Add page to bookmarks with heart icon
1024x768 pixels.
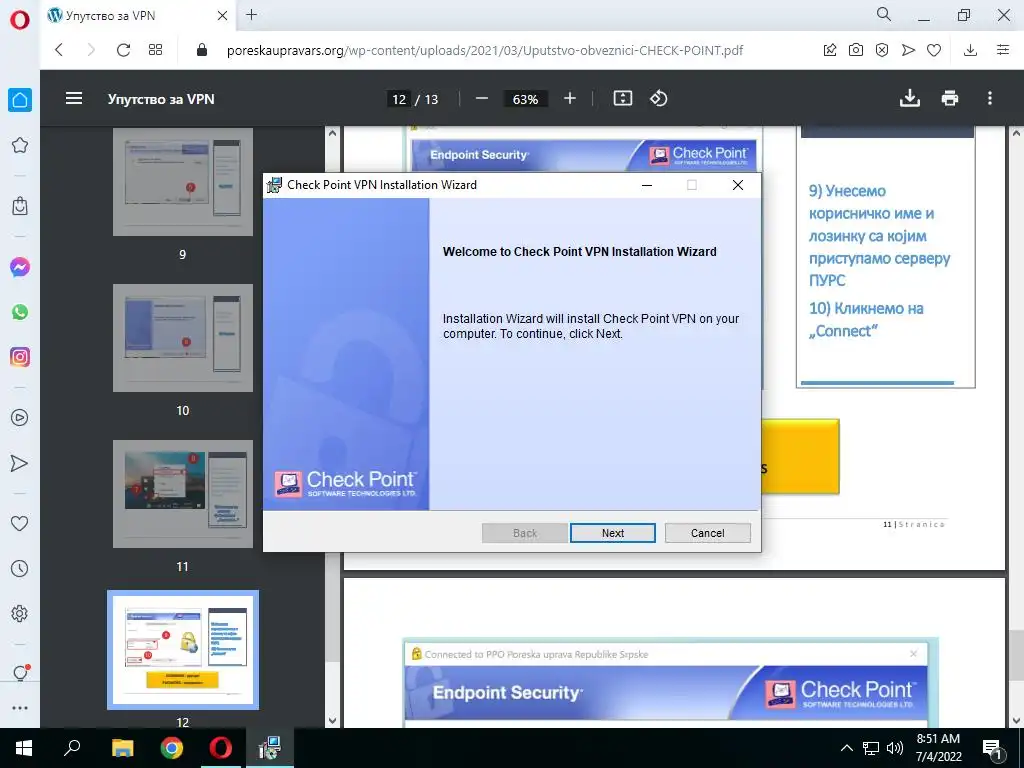pyautogui.click(x=934, y=50)
